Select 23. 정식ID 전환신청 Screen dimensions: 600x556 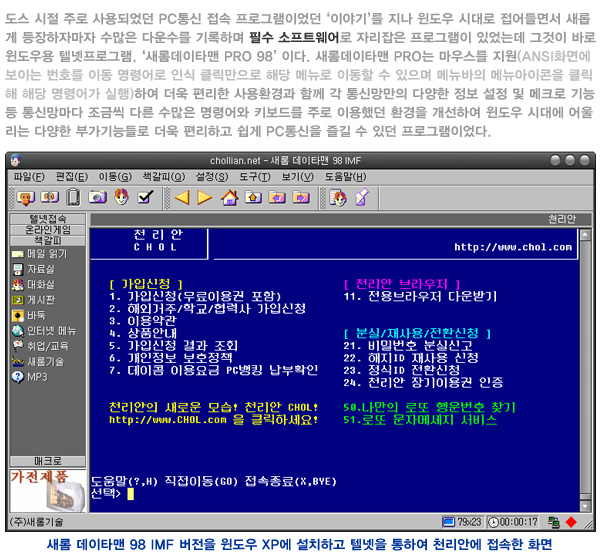[402, 370]
